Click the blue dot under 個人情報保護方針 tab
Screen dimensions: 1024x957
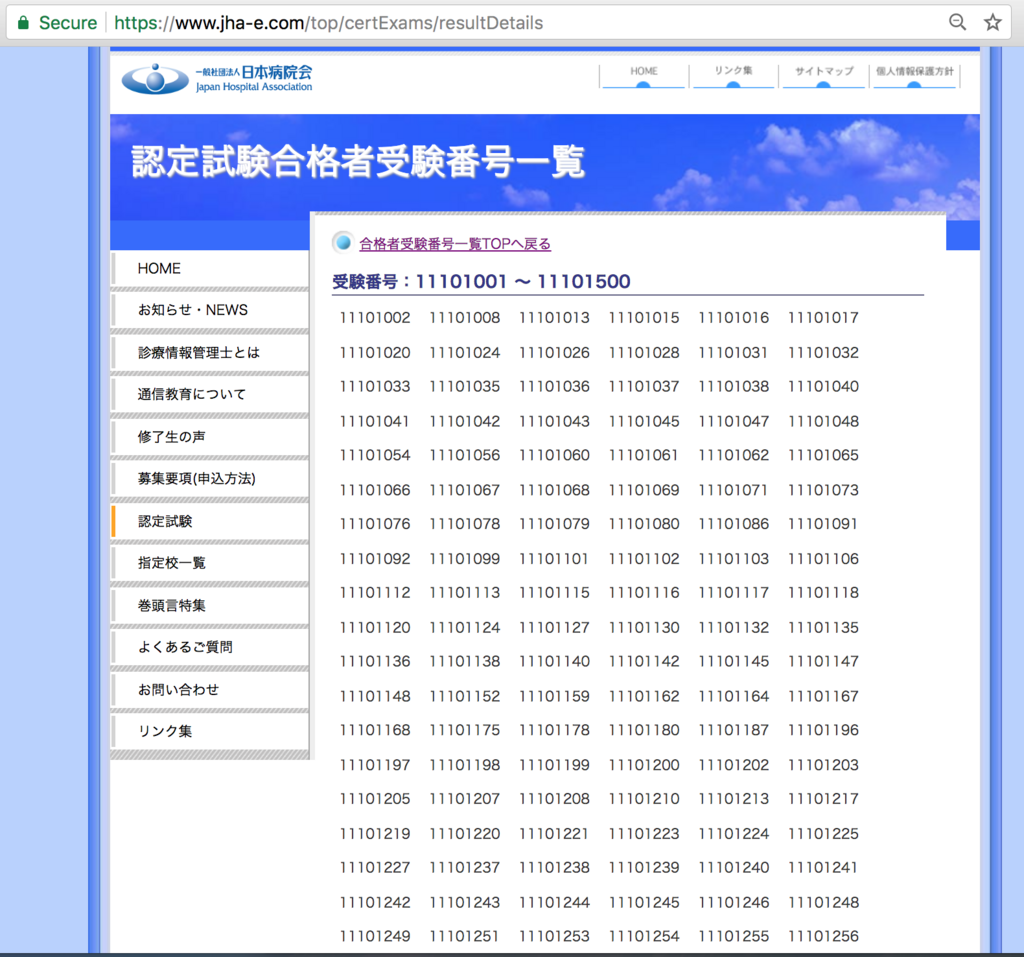pyautogui.click(x=914, y=83)
